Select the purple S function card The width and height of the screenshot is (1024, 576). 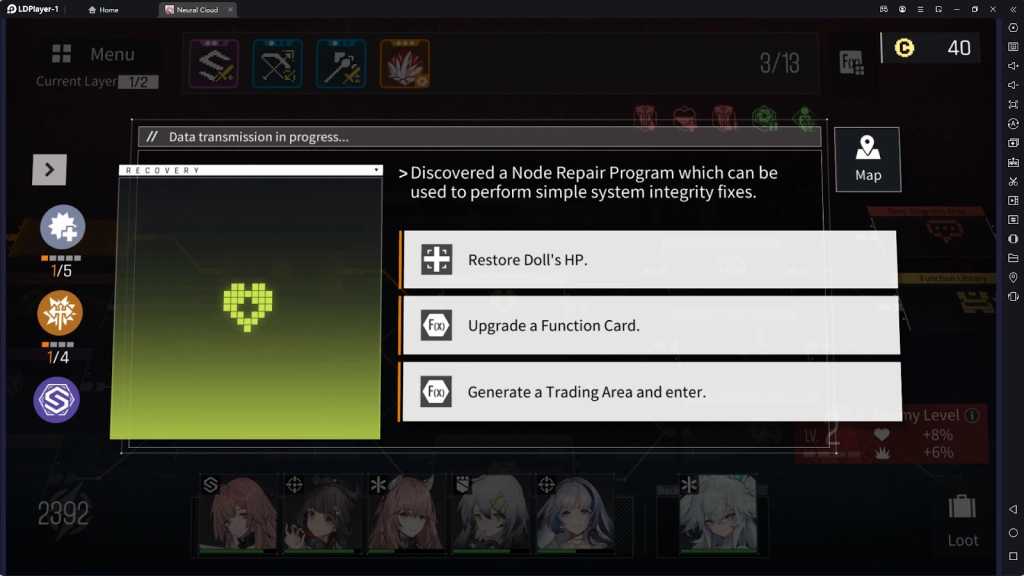[214, 63]
